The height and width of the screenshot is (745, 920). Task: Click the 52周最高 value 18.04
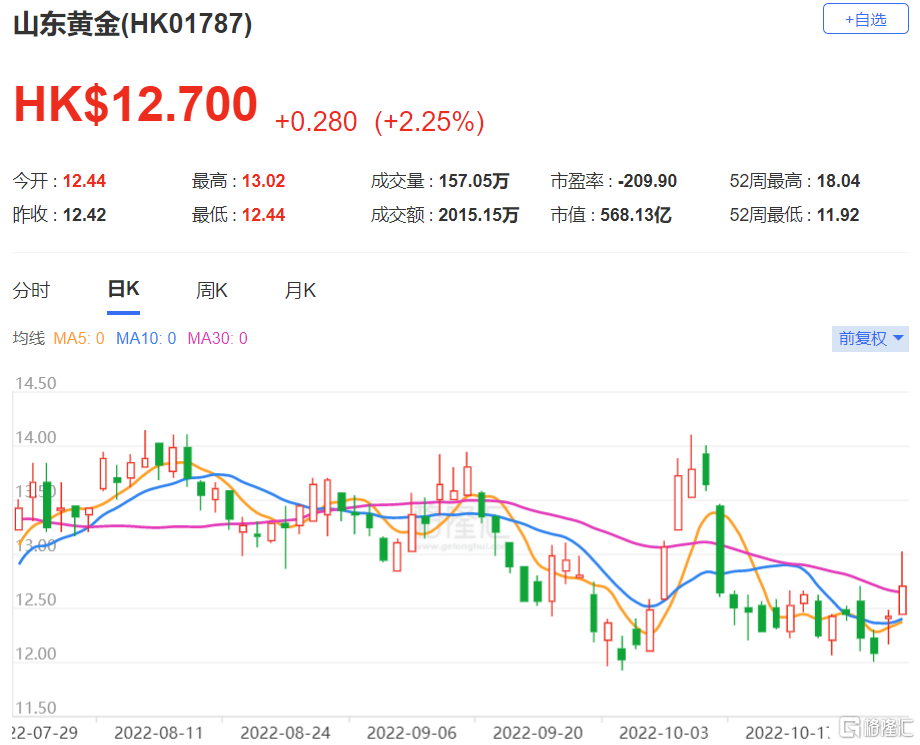pyautogui.click(x=838, y=181)
